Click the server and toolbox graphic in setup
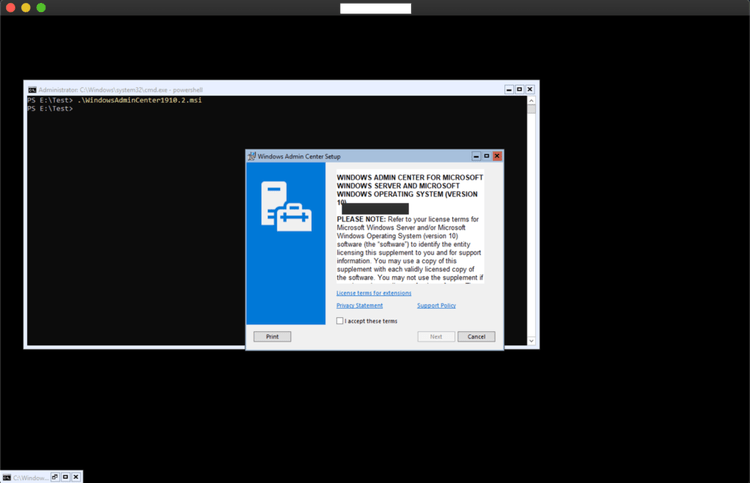This screenshot has height=483, width=750. [x=286, y=206]
